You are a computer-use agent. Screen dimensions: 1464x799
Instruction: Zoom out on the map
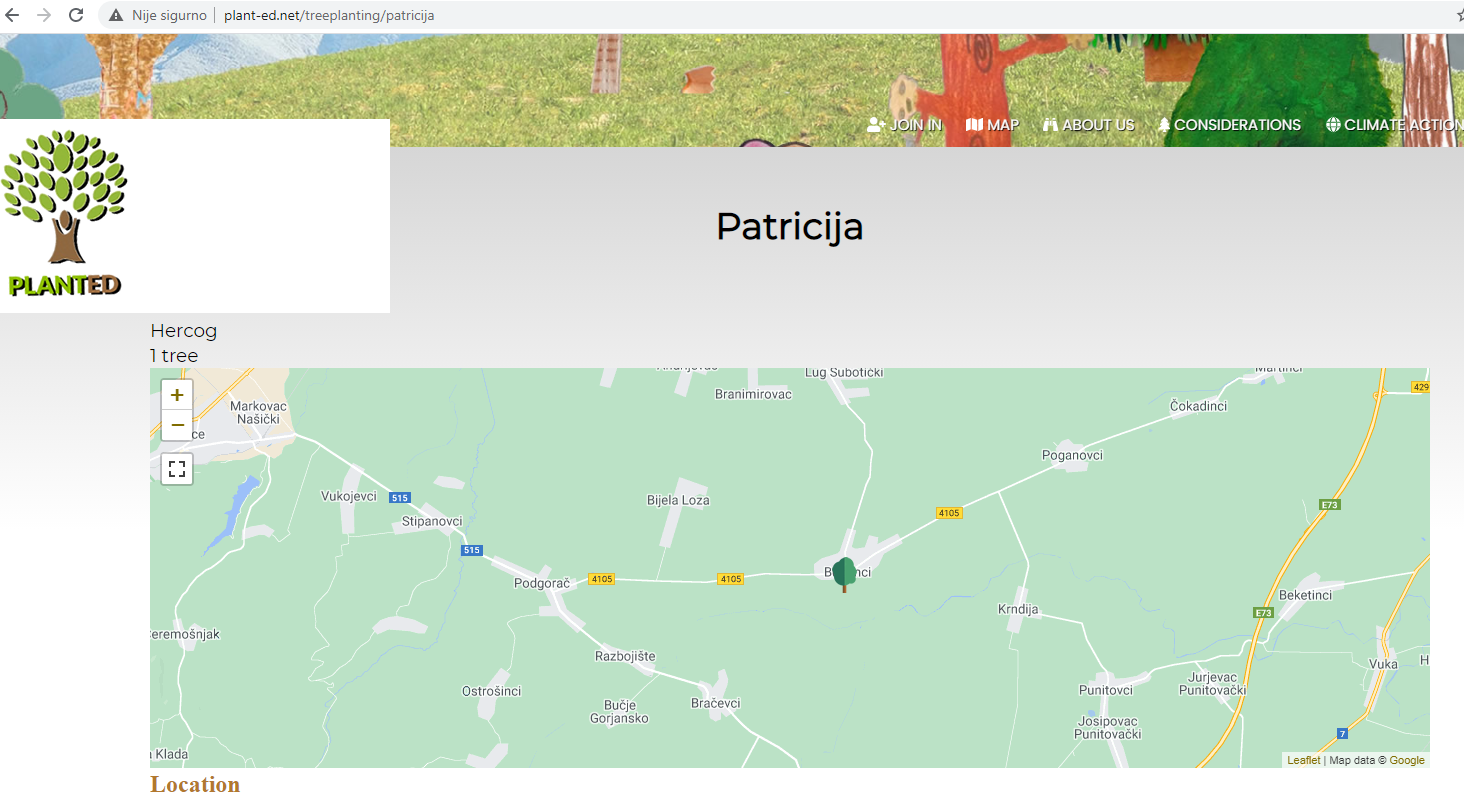click(177, 425)
